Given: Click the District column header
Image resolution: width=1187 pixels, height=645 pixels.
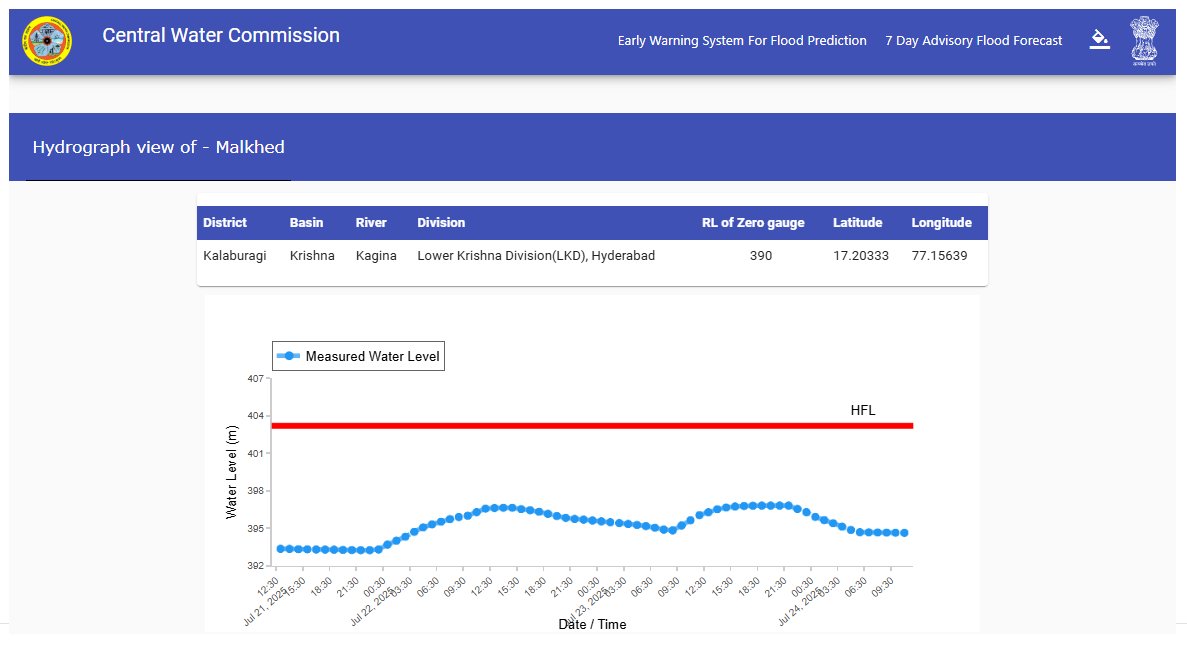Looking at the screenshot, I should point(225,223).
